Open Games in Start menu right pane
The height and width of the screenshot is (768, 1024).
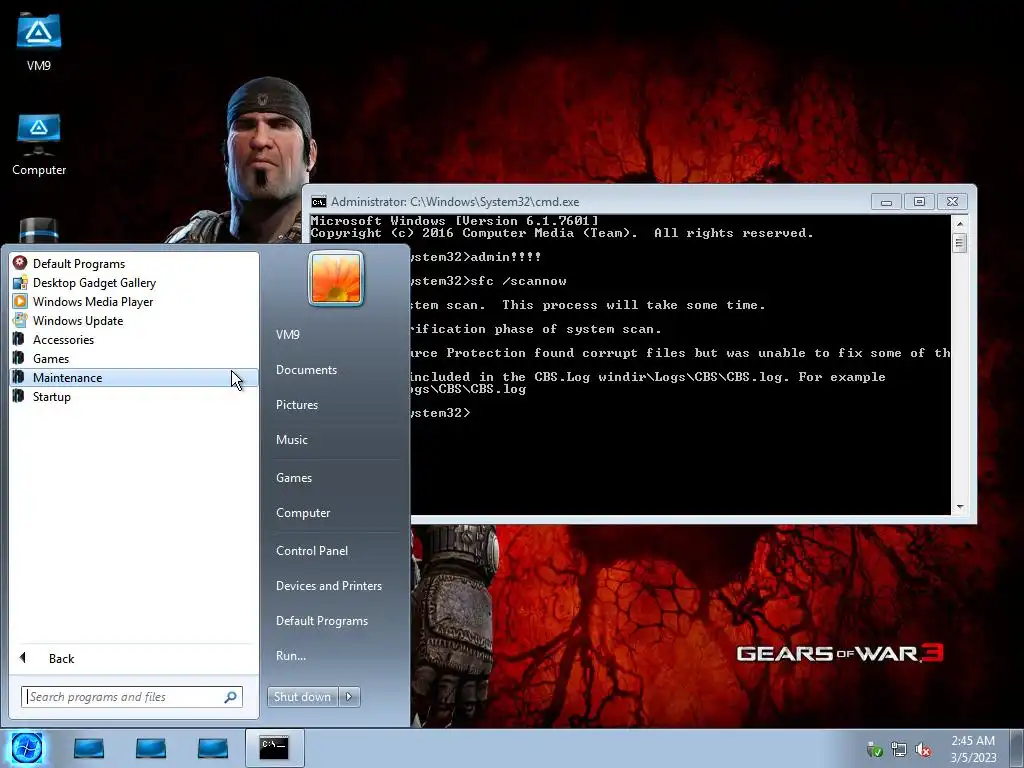[294, 478]
